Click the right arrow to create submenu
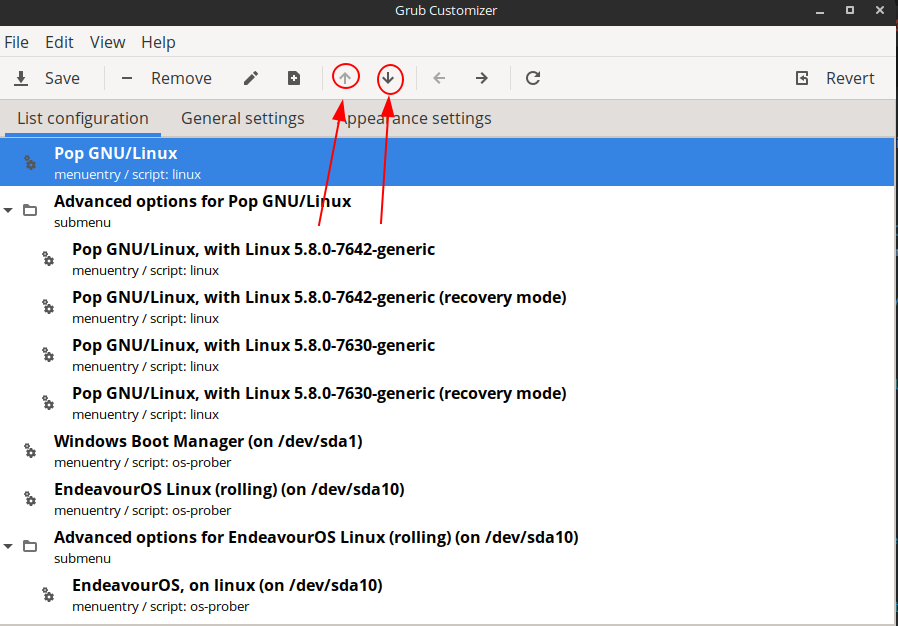The width and height of the screenshot is (898, 626). (x=482, y=78)
